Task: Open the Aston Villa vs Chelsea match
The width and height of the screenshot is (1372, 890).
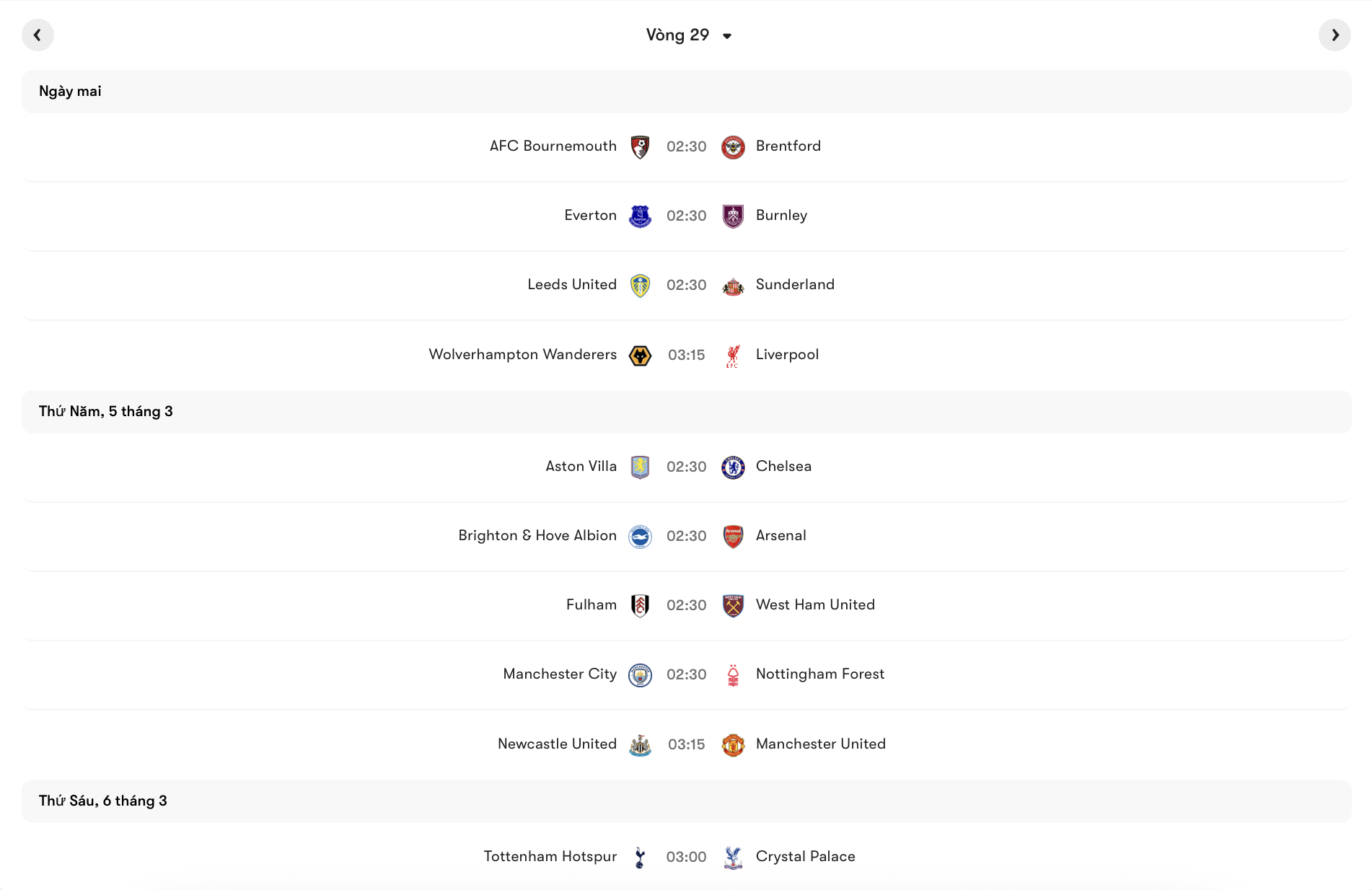Action: point(686,467)
